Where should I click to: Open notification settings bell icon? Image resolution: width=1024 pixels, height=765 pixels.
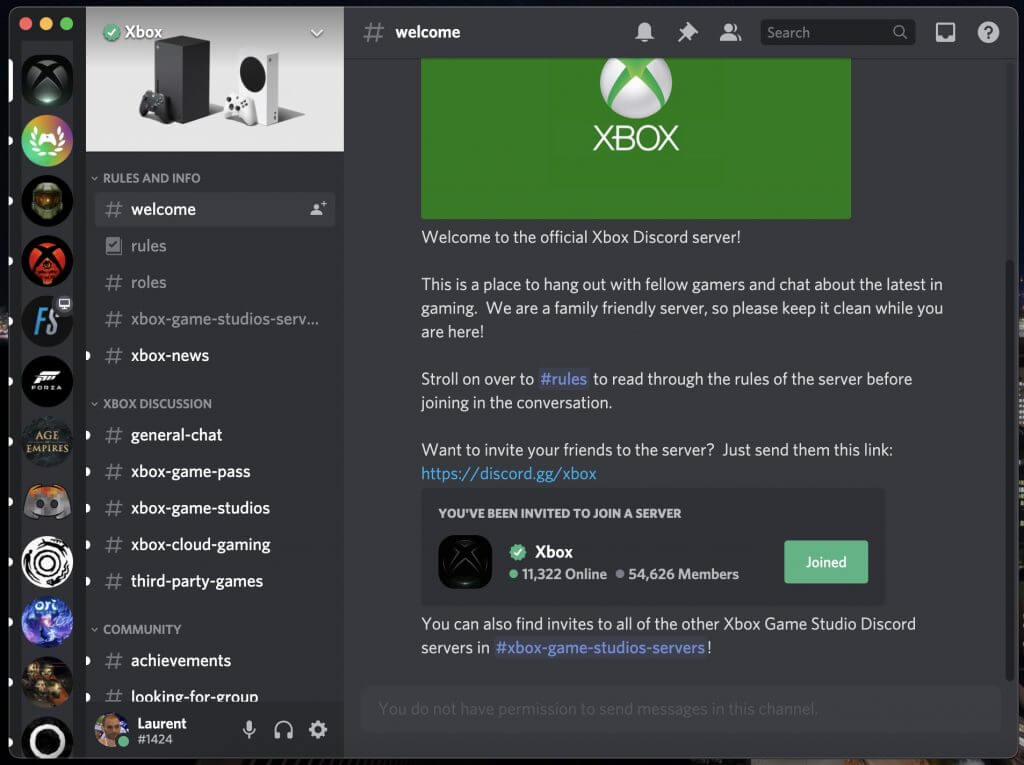pyautogui.click(x=645, y=32)
